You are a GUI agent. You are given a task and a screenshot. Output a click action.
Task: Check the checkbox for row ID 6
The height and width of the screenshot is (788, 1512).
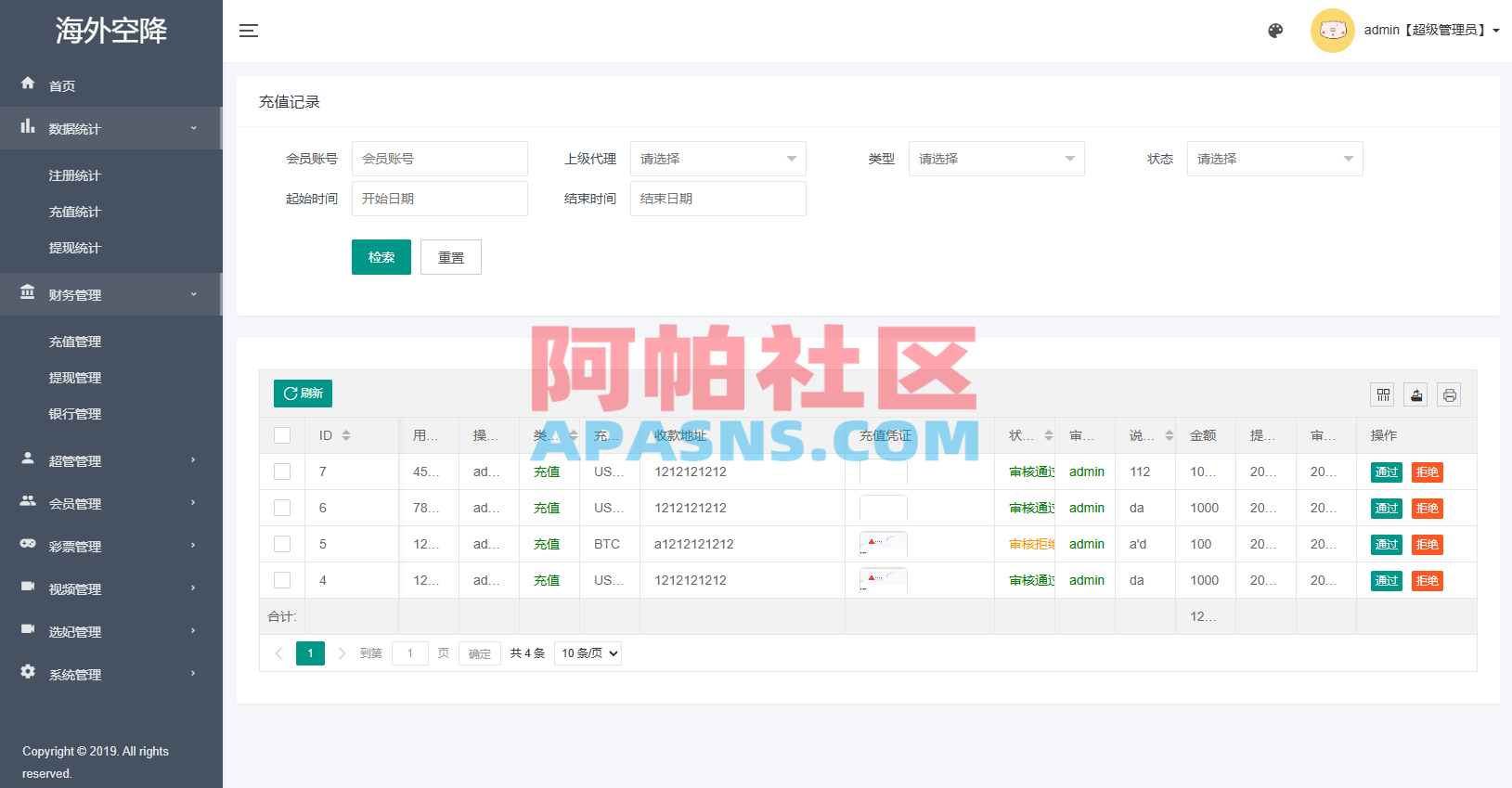click(282, 508)
